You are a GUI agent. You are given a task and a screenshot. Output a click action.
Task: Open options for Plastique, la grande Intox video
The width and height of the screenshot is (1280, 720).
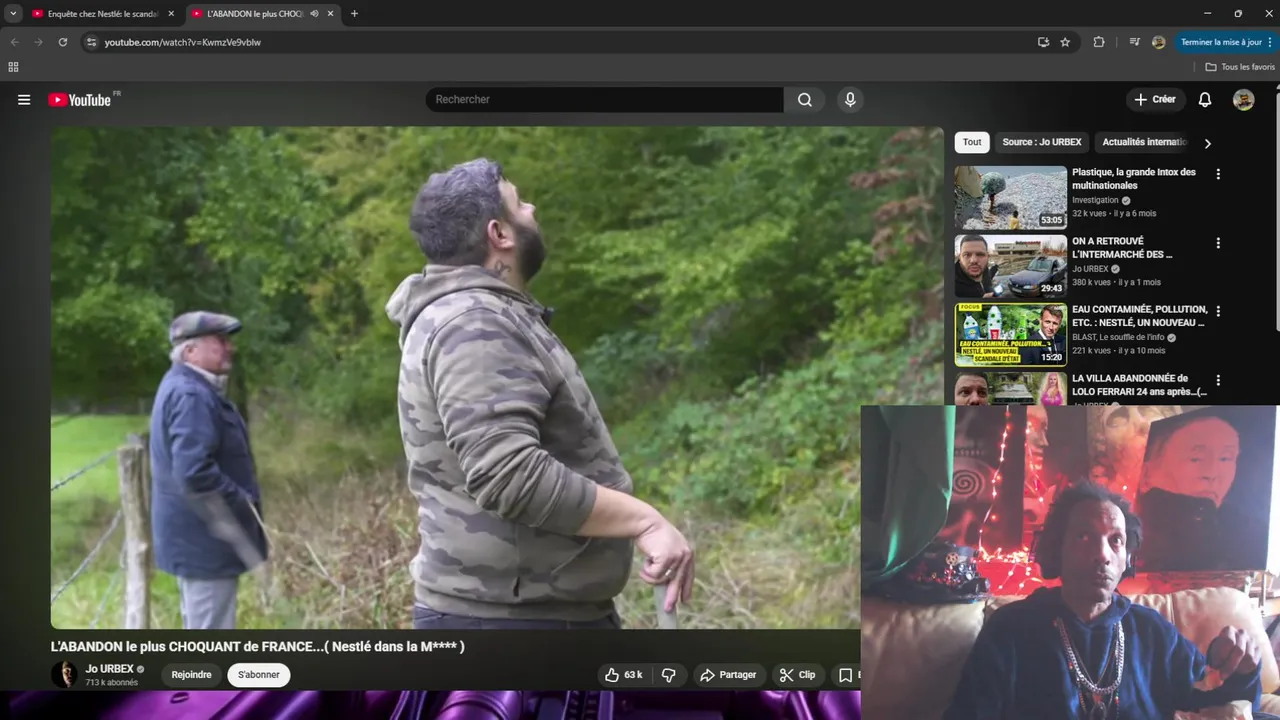[x=1218, y=174]
